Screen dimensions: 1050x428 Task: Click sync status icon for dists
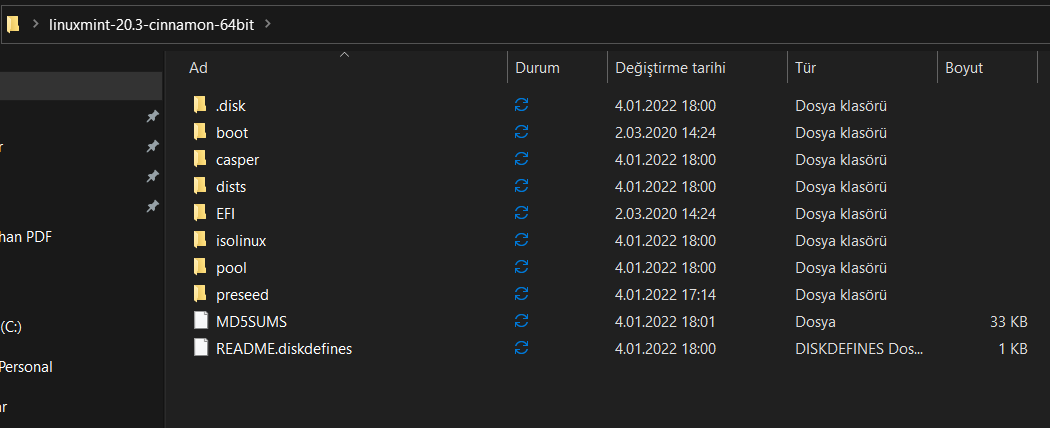pyautogui.click(x=521, y=186)
